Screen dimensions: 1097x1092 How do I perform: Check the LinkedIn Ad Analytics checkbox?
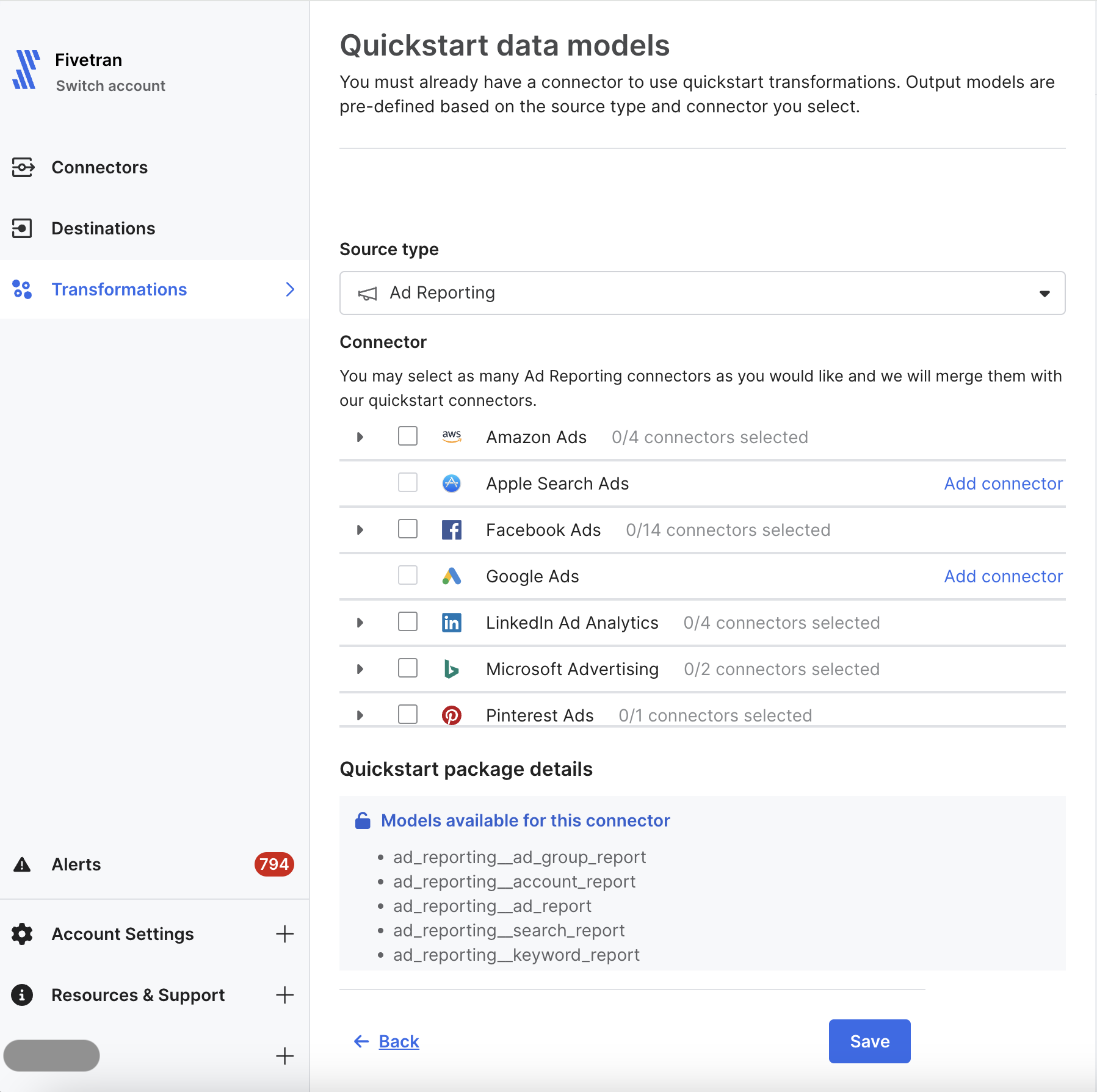[408, 621]
